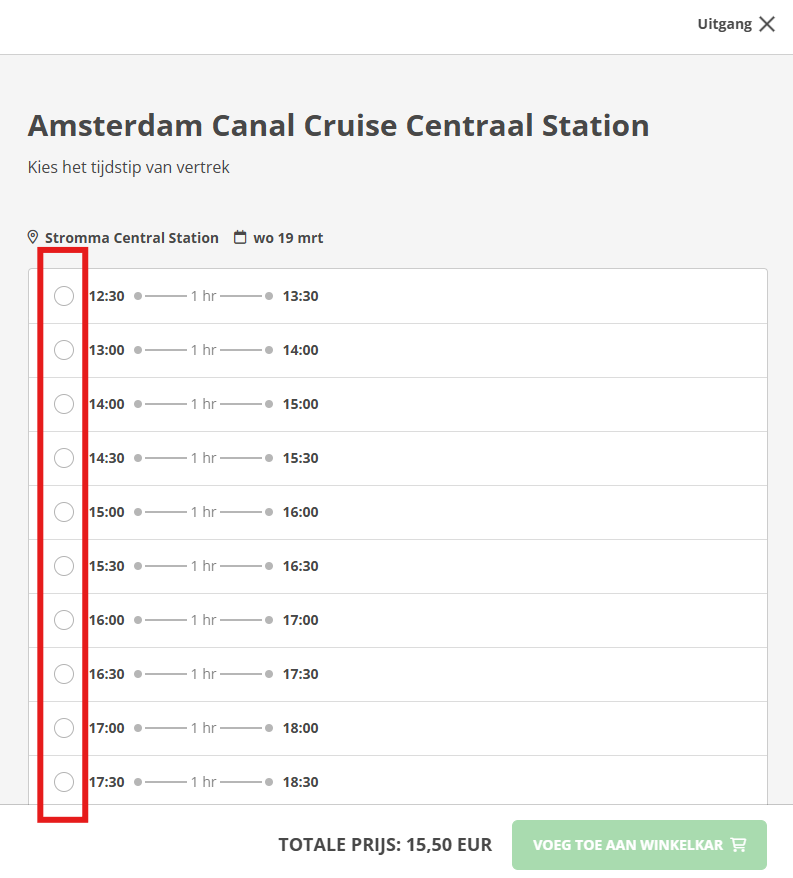The height and width of the screenshot is (878, 793).
Task: Select the 13:00 departure radio button
Action: click(x=64, y=350)
